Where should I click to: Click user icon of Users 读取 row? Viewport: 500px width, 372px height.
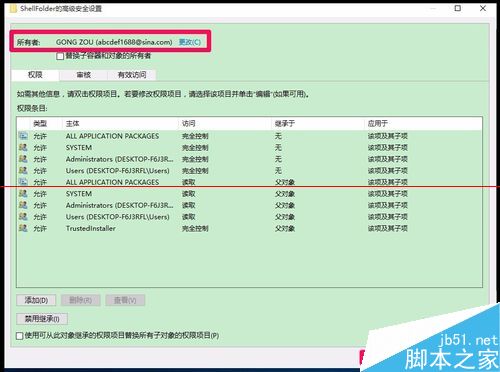(23, 217)
